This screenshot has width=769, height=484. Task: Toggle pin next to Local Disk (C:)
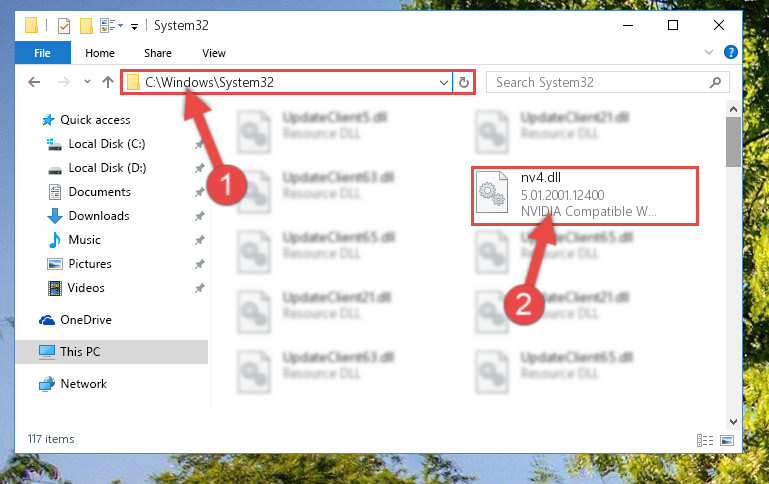(x=199, y=144)
